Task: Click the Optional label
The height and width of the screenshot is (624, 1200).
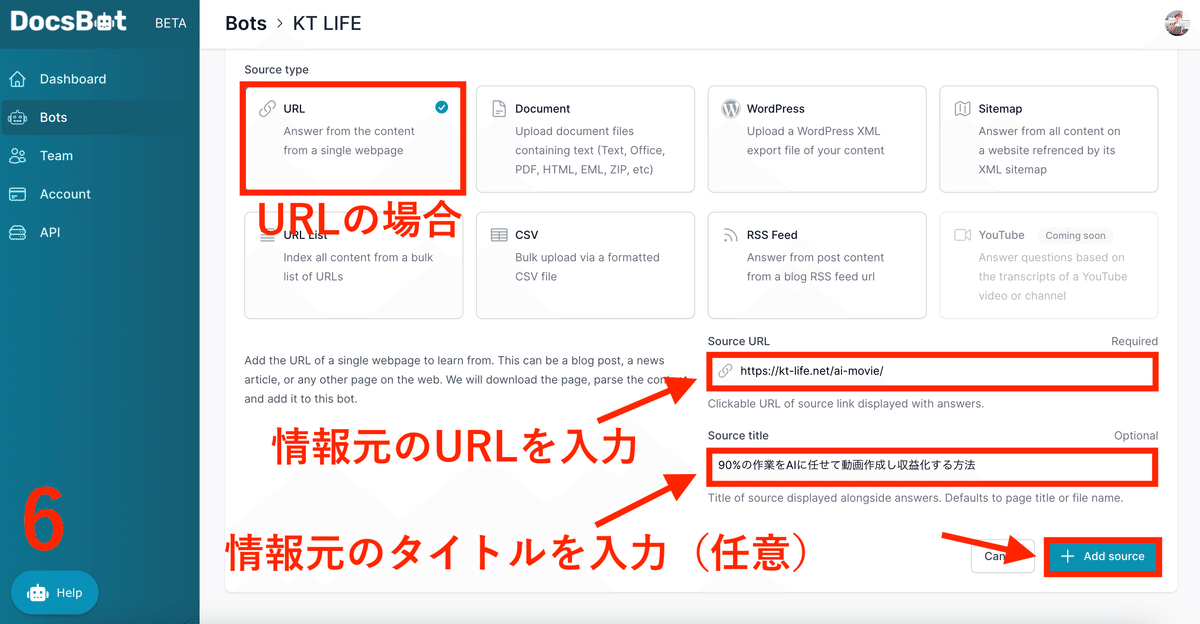Action: tap(1136, 436)
